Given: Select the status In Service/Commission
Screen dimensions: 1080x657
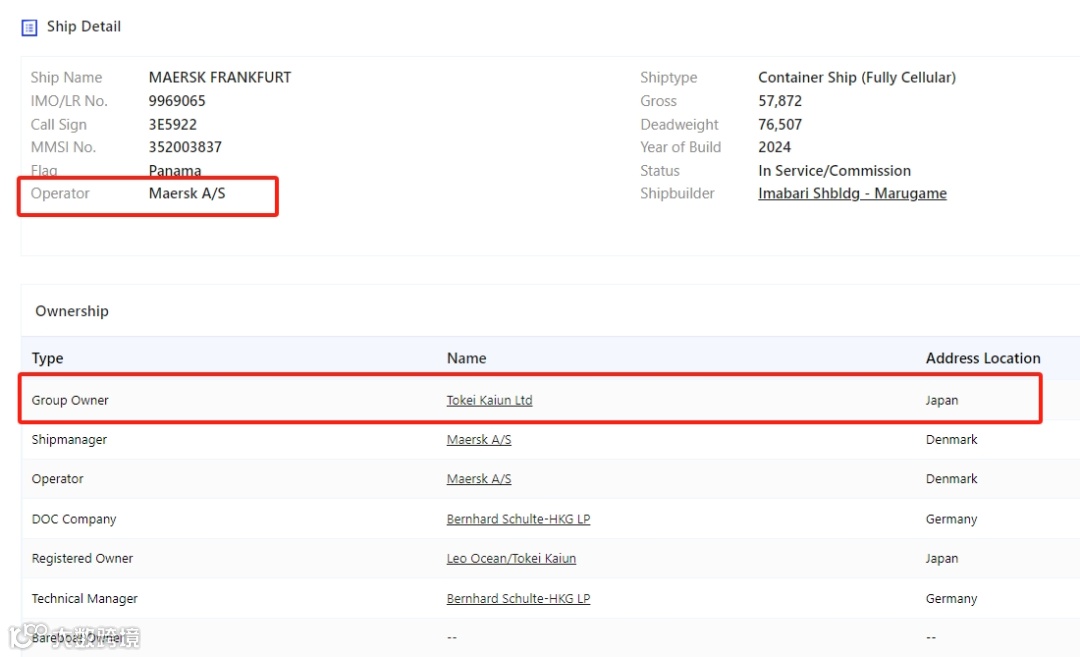Looking at the screenshot, I should [834, 170].
